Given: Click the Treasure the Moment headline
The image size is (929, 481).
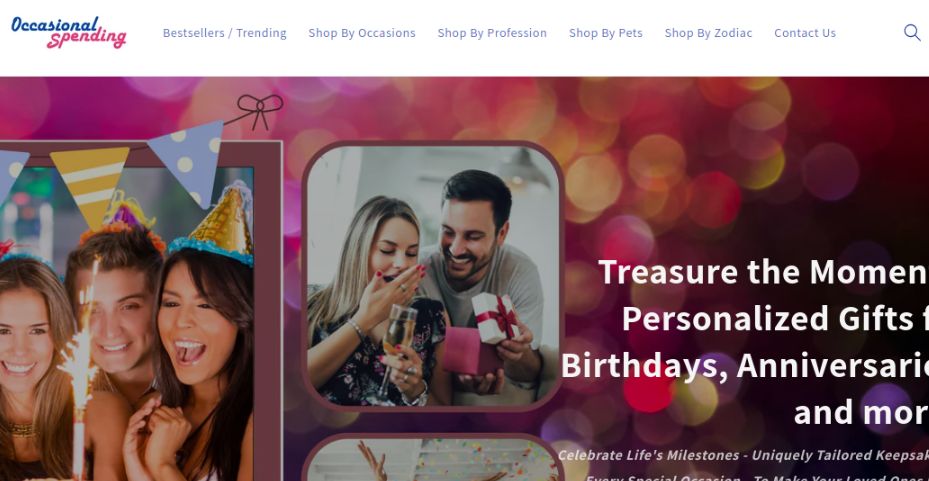Looking at the screenshot, I should [x=763, y=272].
